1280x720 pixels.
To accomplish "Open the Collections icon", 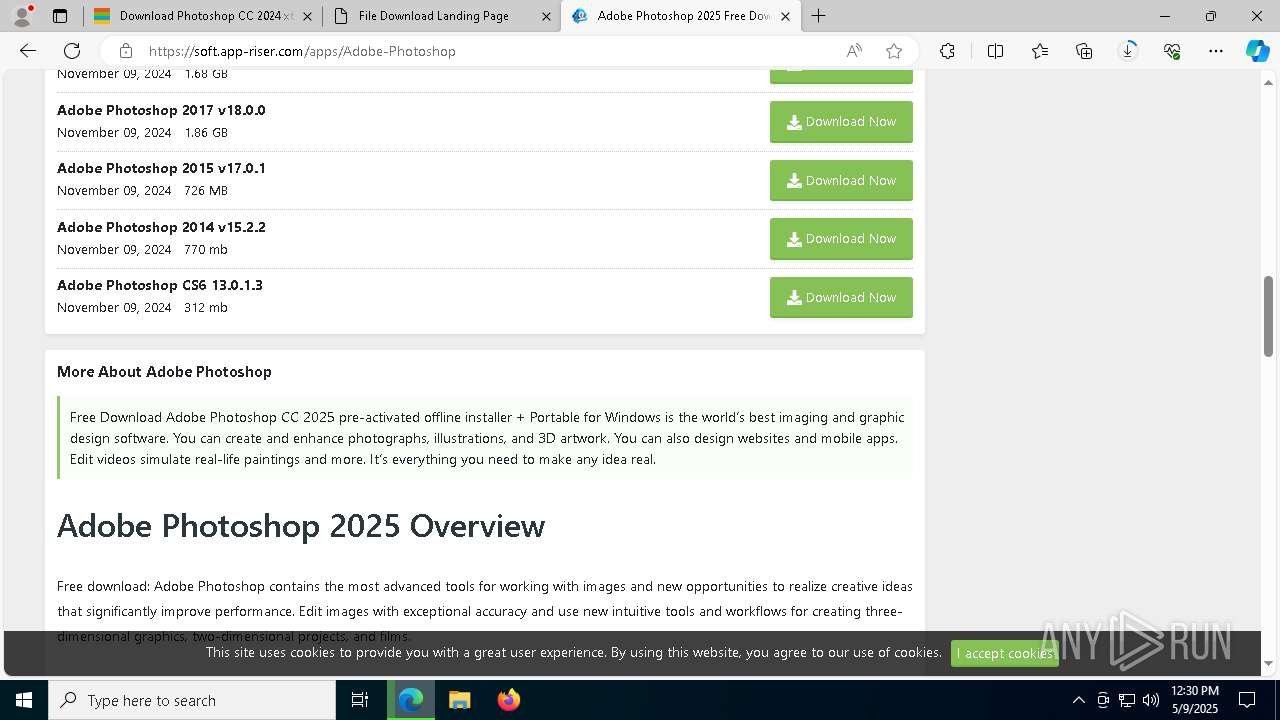I will click(x=1084, y=51).
